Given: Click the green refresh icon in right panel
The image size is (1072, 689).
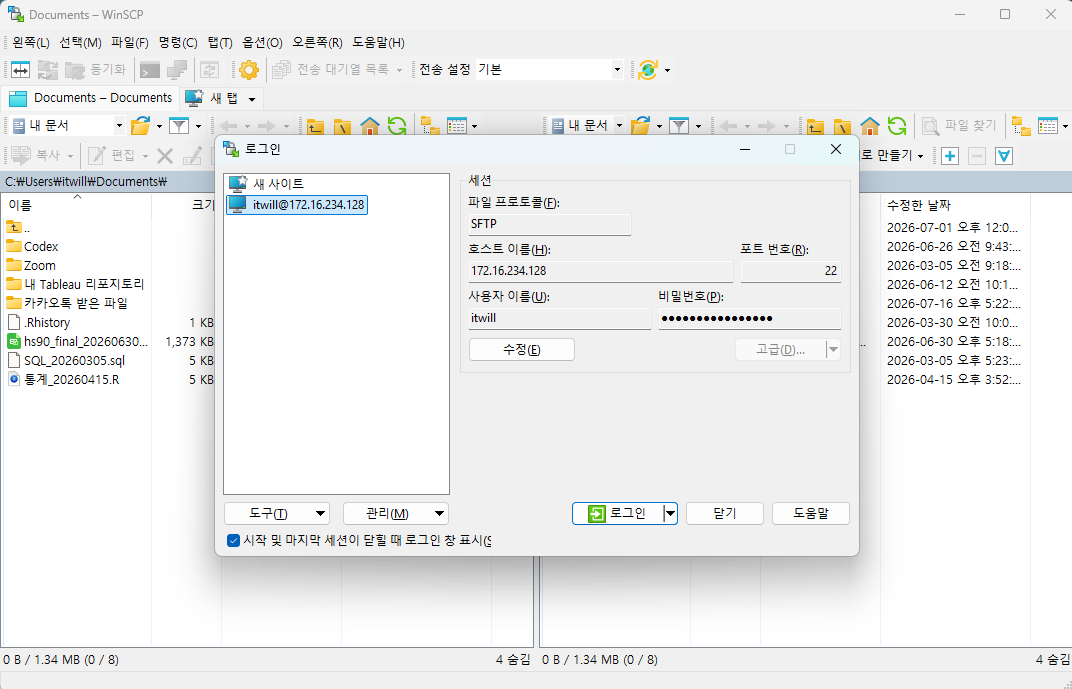Looking at the screenshot, I should (897, 126).
